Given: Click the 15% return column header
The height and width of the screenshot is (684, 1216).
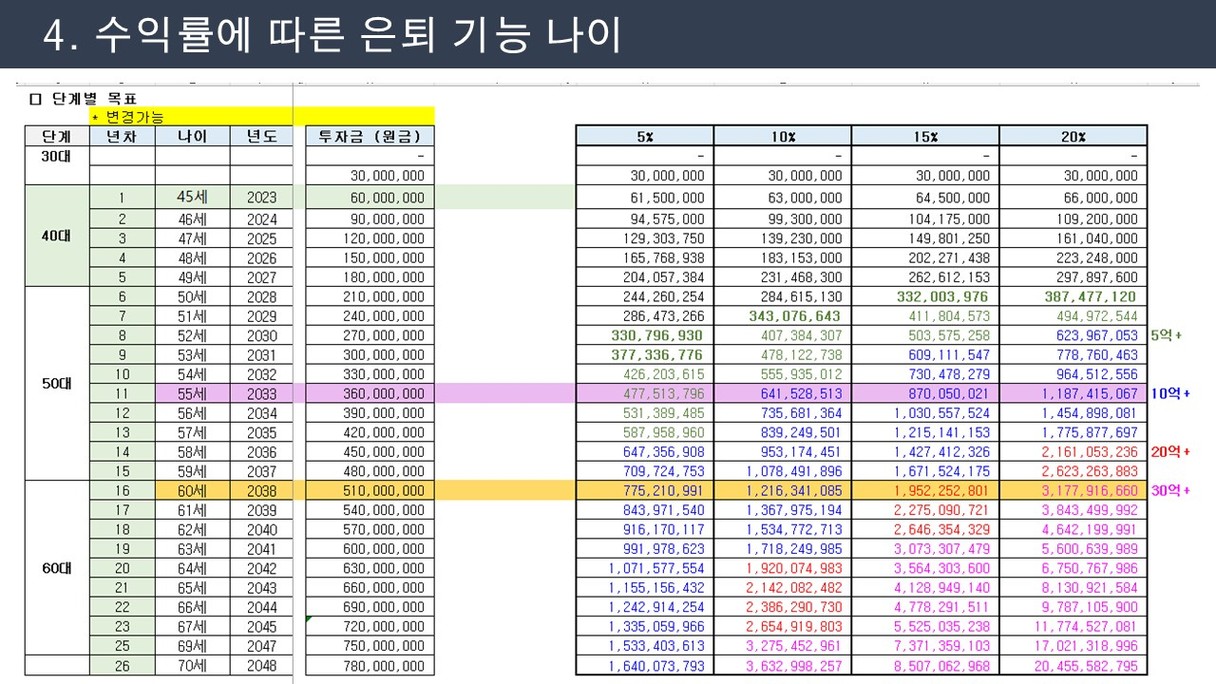Looking at the screenshot, I should [x=925, y=137].
